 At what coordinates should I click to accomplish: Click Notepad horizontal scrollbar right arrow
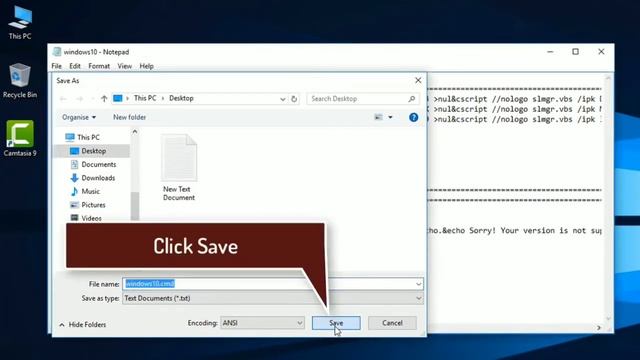coord(599,328)
